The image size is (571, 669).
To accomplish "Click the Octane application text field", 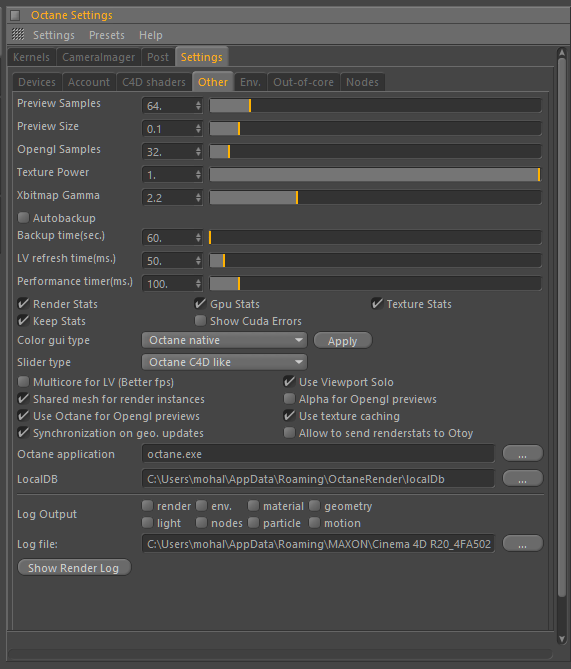I will pos(318,454).
